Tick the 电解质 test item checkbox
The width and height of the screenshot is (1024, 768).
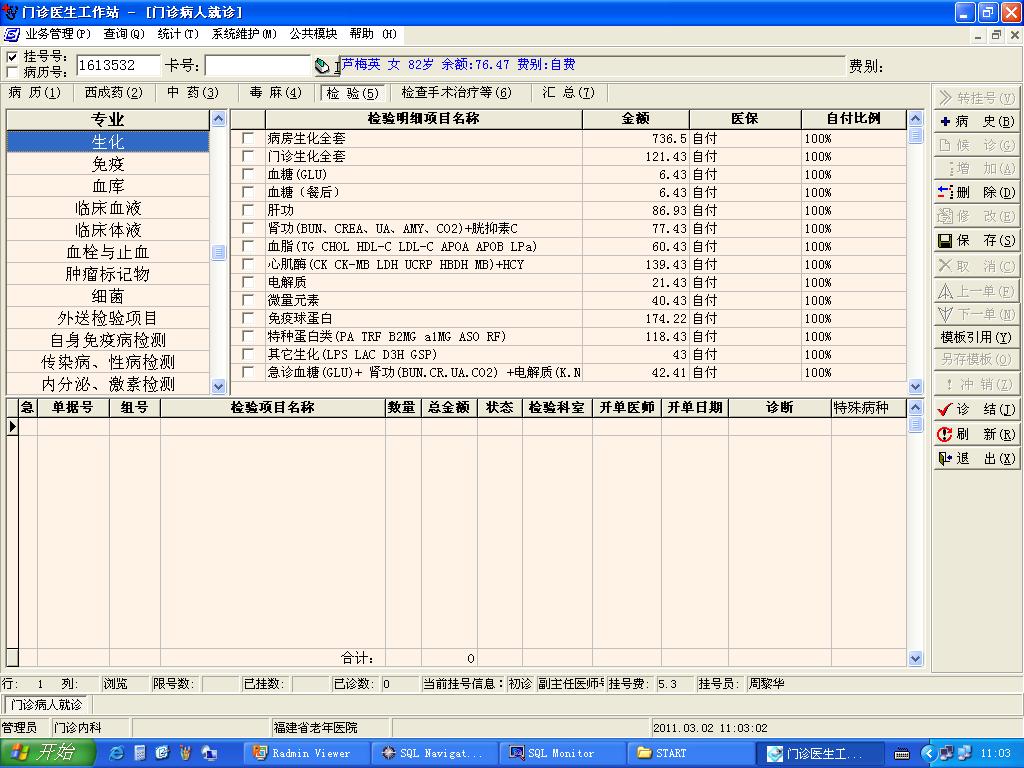(247, 283)
